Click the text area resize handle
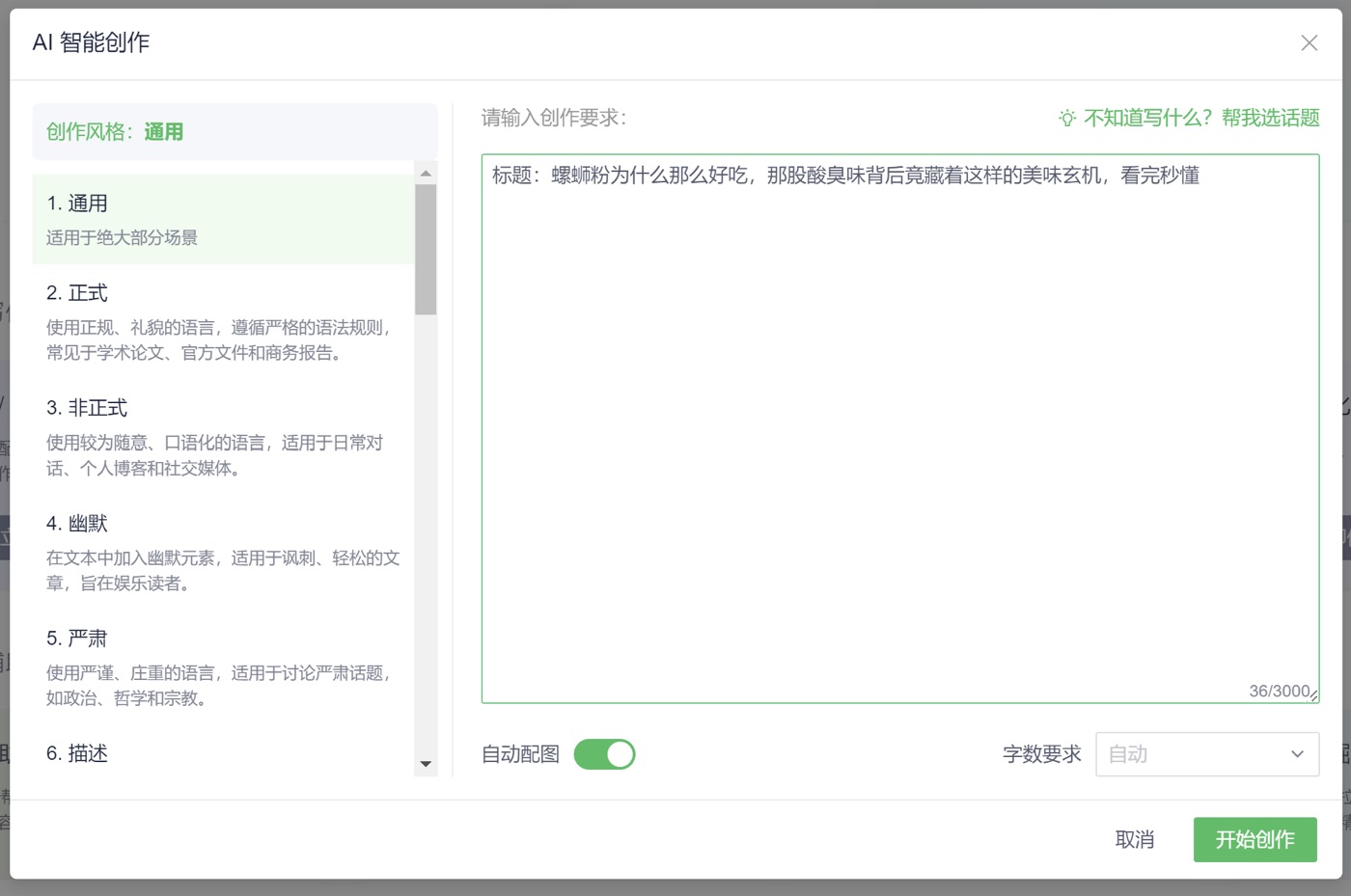The height and width of the screenshot is (896, 1351). 1313,695
